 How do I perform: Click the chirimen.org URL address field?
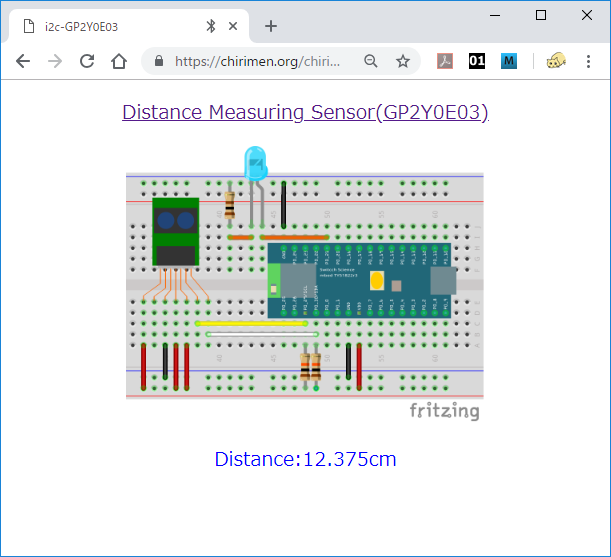pyautogui.click(x=258, y=61)
